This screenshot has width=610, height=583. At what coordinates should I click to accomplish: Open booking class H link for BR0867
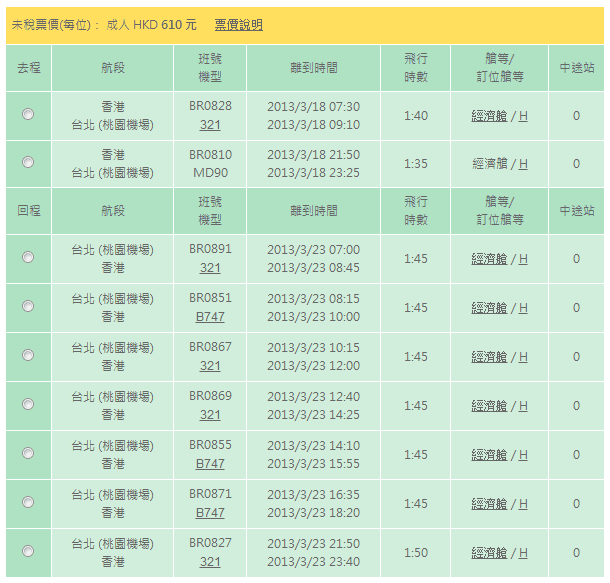tap(523, 357)
